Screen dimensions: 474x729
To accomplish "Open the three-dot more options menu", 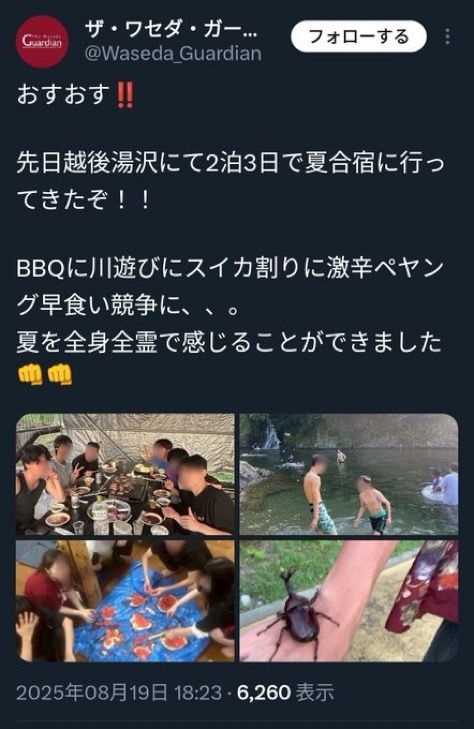I will [x=448, y=37].
